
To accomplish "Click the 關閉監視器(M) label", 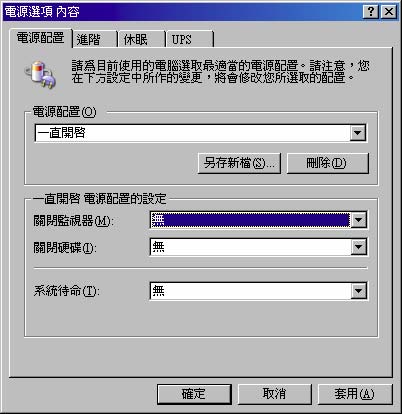I will (73, 221).
